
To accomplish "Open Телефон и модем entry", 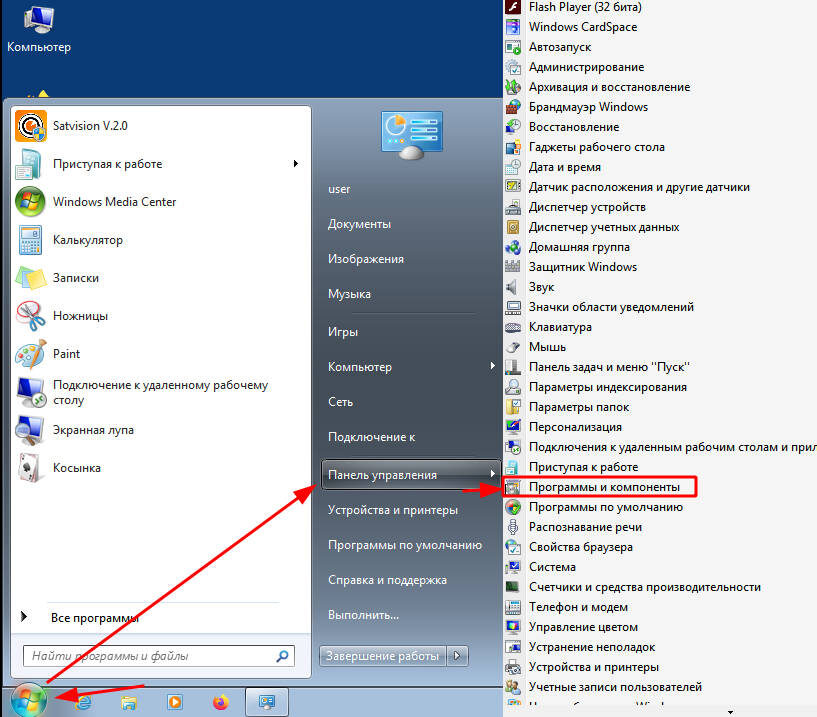I will pyautogui.click(x=578, y=607).
